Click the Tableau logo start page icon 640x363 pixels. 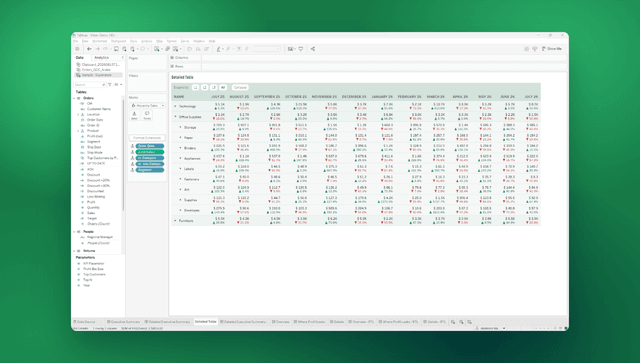[x=77, y=49]
